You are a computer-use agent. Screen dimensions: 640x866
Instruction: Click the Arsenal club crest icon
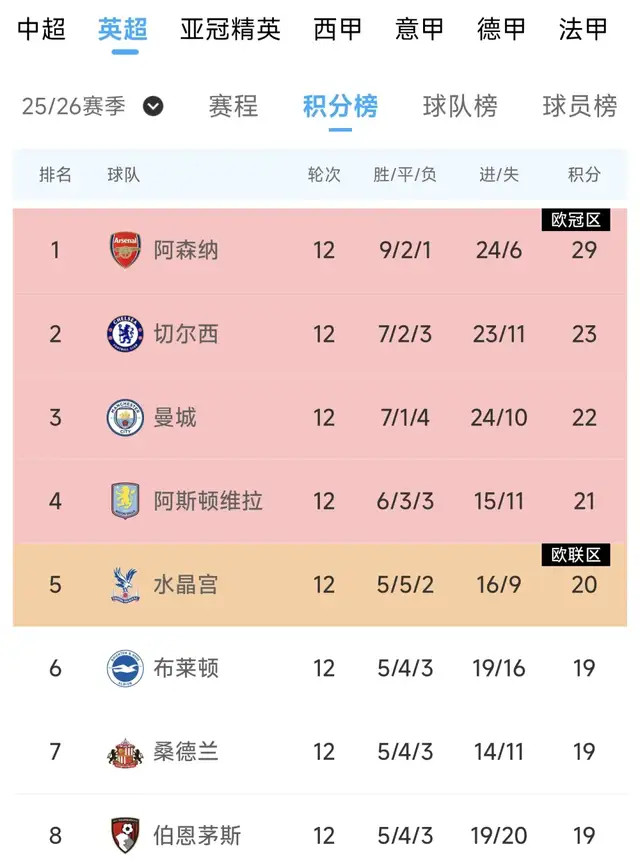click(x=126, y=250)
